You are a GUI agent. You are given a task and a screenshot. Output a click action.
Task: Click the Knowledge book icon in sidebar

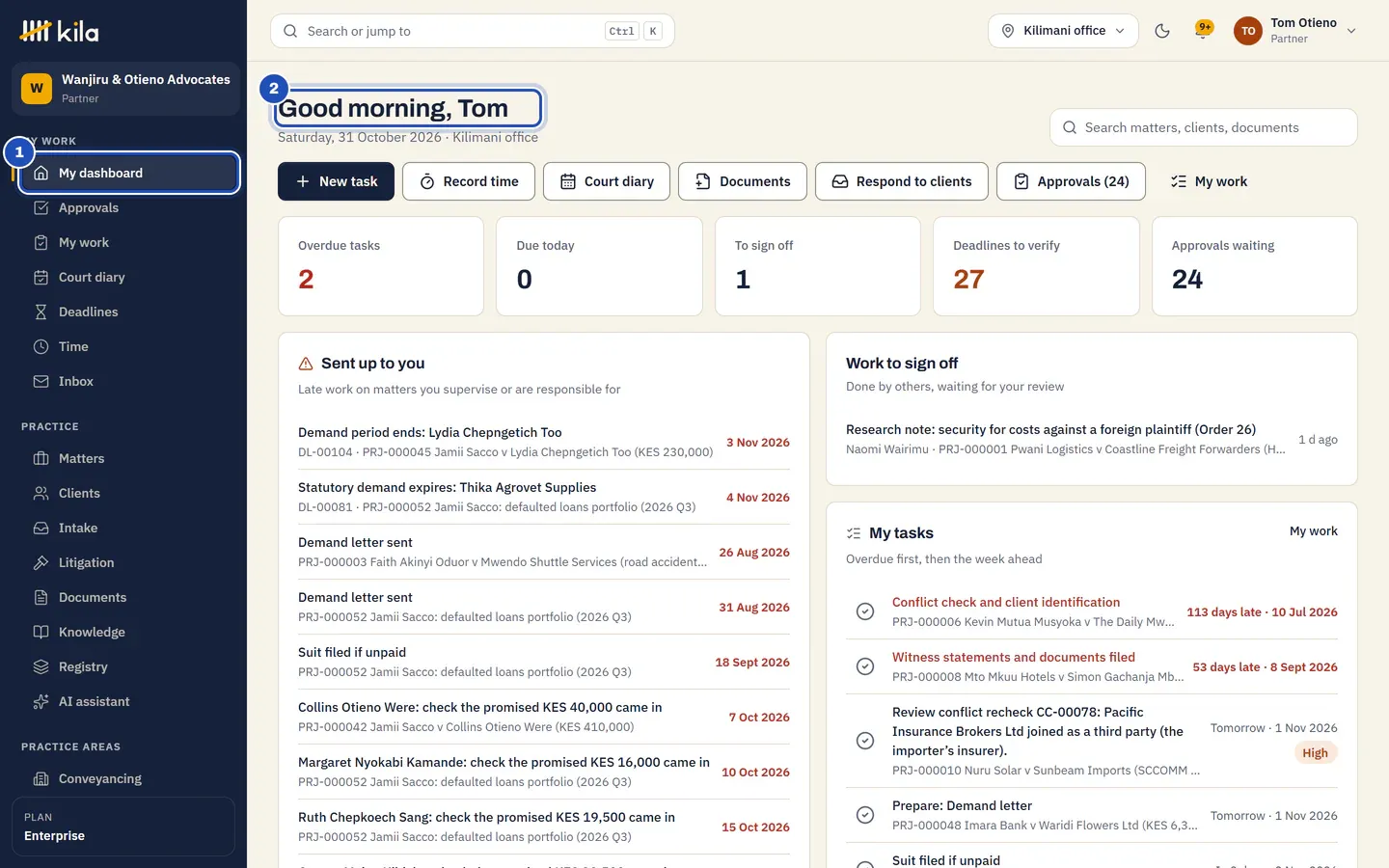[41, 632]
